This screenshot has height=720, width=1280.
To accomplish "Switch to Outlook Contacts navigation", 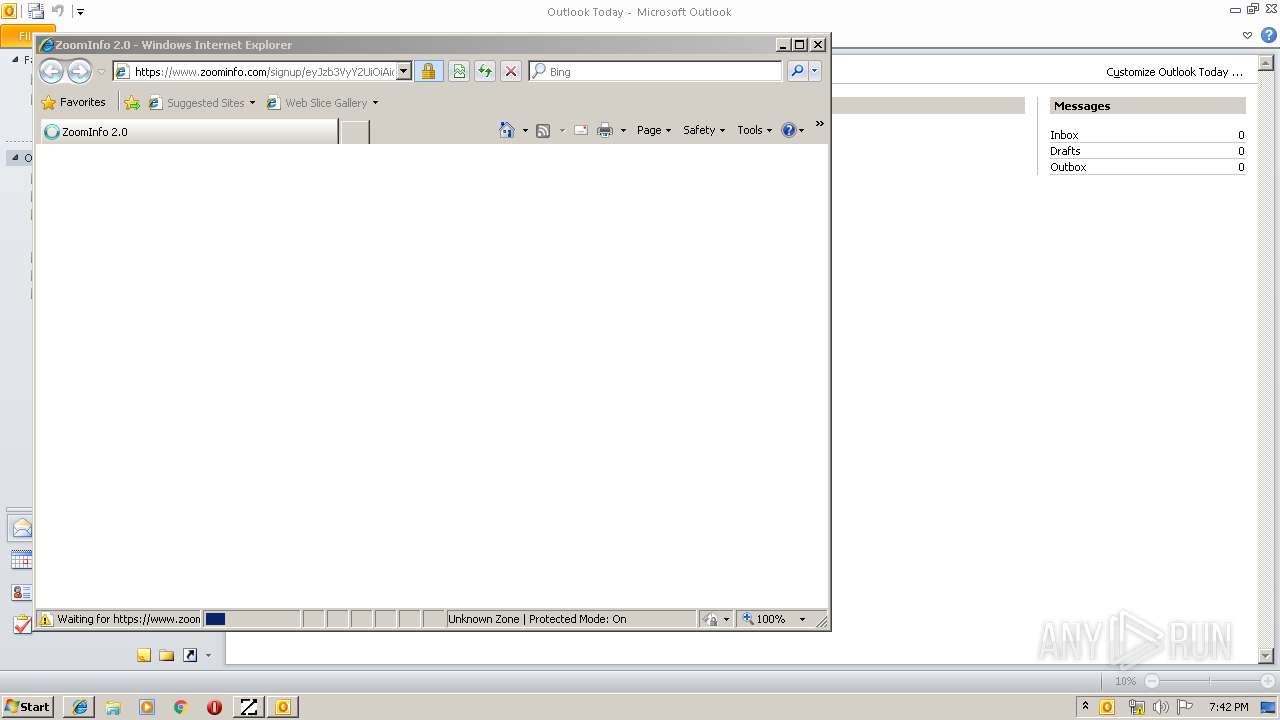I will pyautogui.click(x=21, y=592).
